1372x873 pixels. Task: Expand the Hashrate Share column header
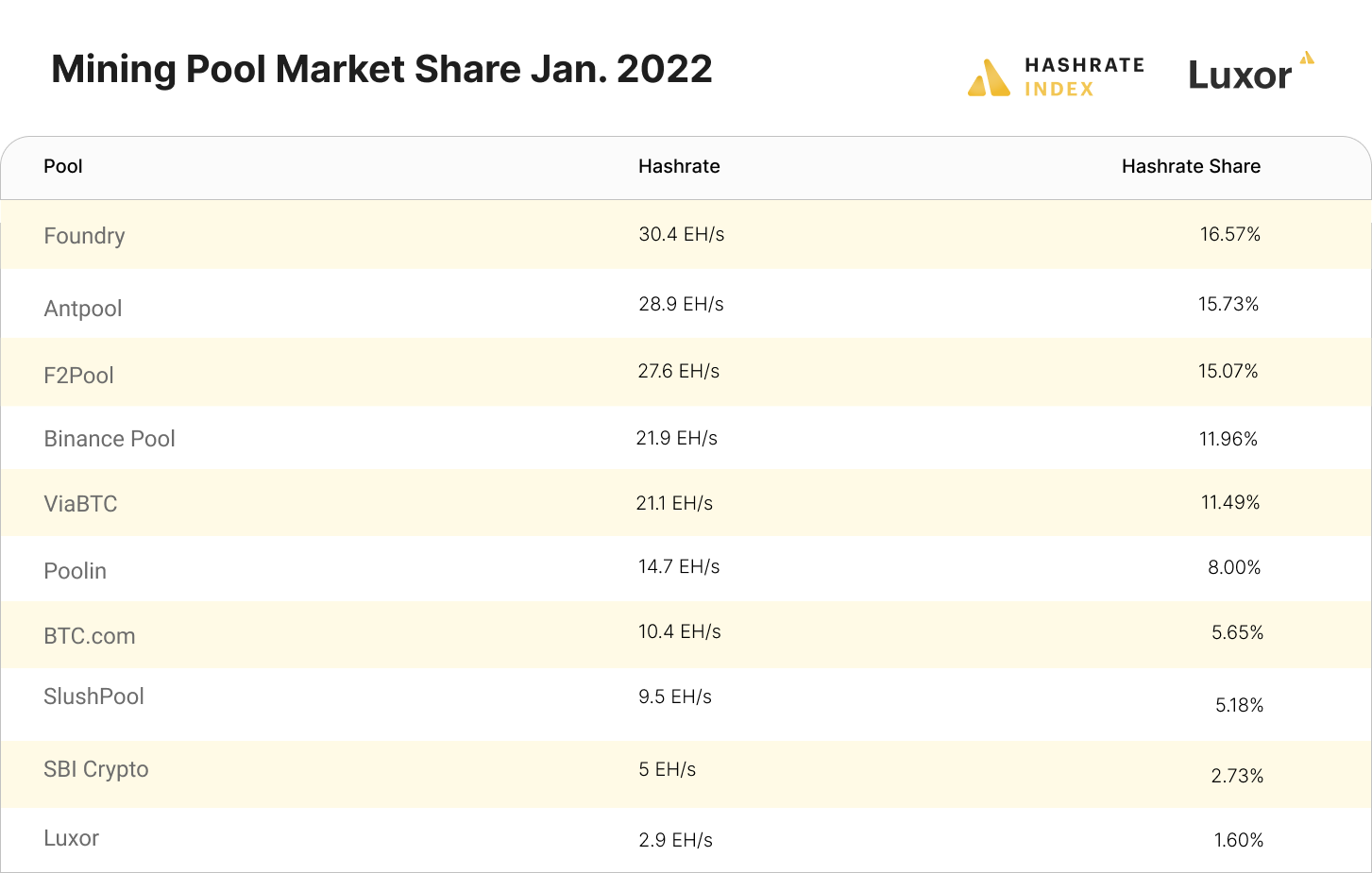(x=1191, y=166)
